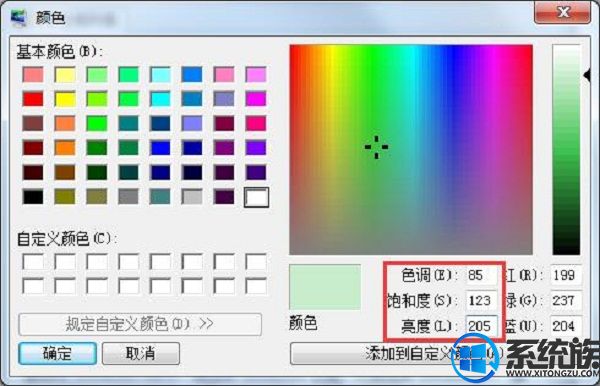Image resolution: width=600 pixels, height=386 pixels.
Task: Choose the bright cyan swatch in the second row
Action: click(160, 99)
